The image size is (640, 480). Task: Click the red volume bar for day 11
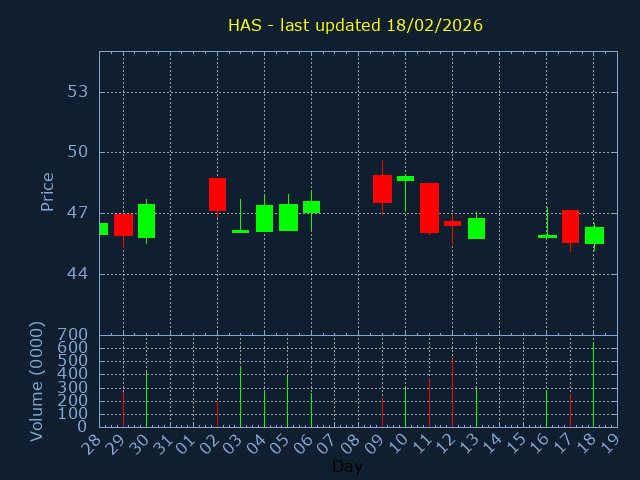pyautogui.click(x=429, y=402)
